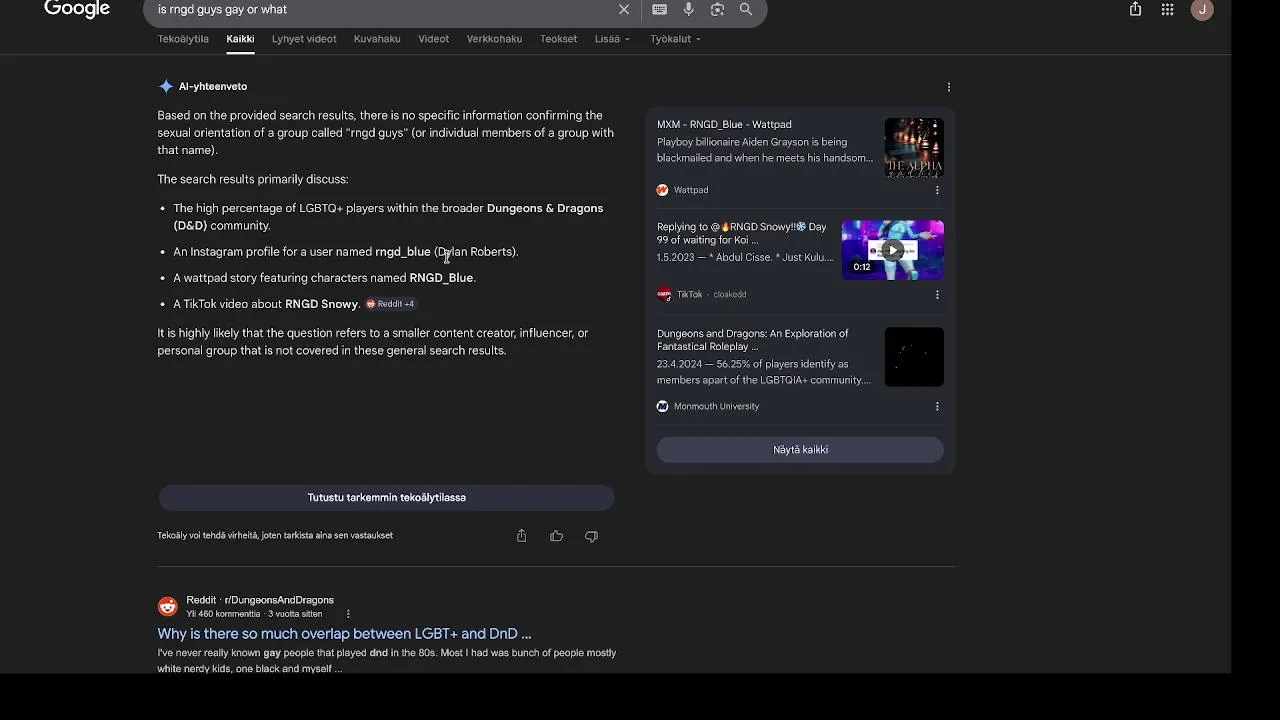Click Monmouth University source label
This screenshot has width=1280, height=720.
pyautogui.click(x=716, y=407)
